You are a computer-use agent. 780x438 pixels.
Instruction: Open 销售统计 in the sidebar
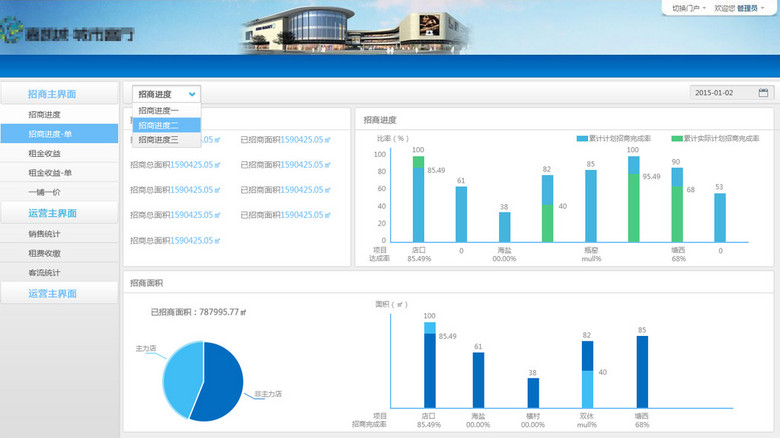[44, 234]
